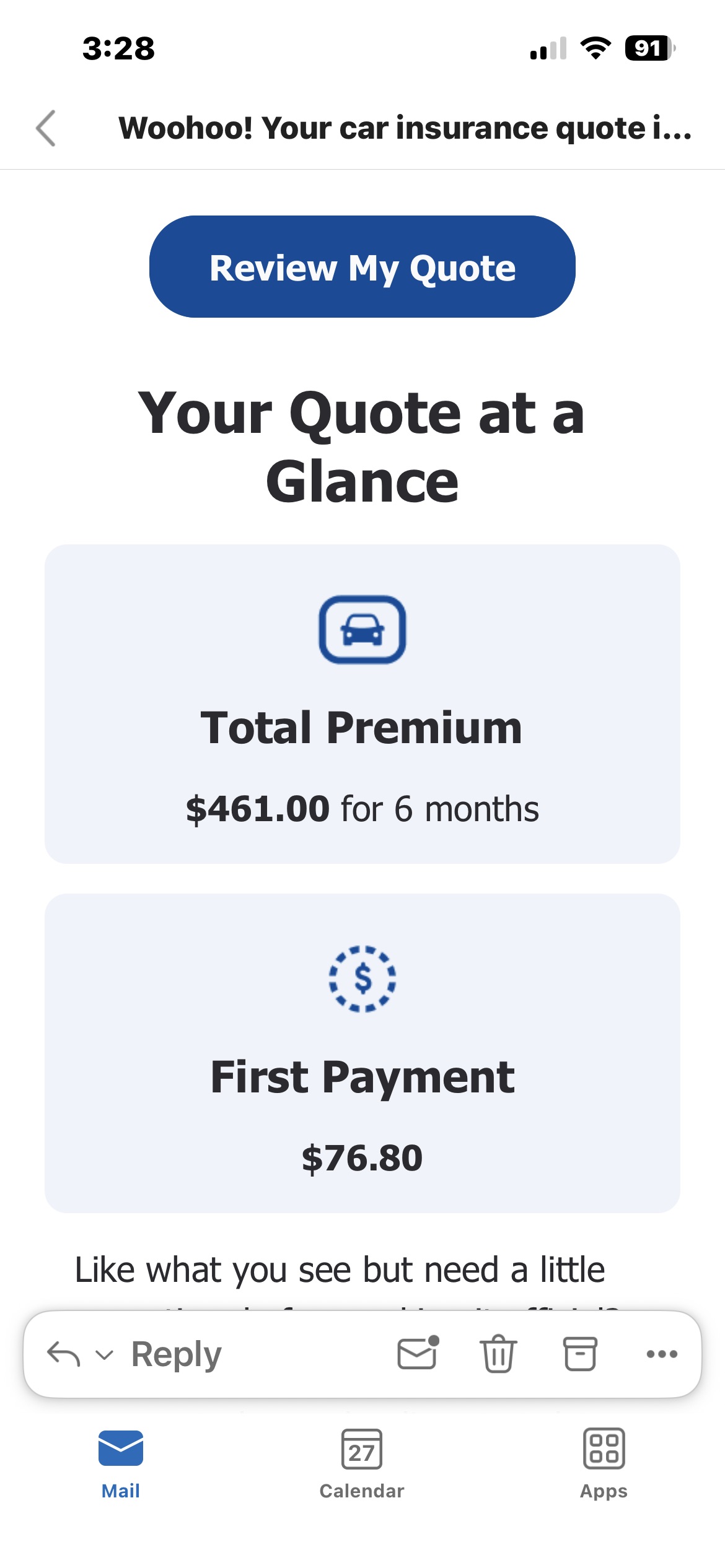The width and height of the screenshot is (725, 1568).
Task: Open the Calendar tab
Action: point(362,1463)
